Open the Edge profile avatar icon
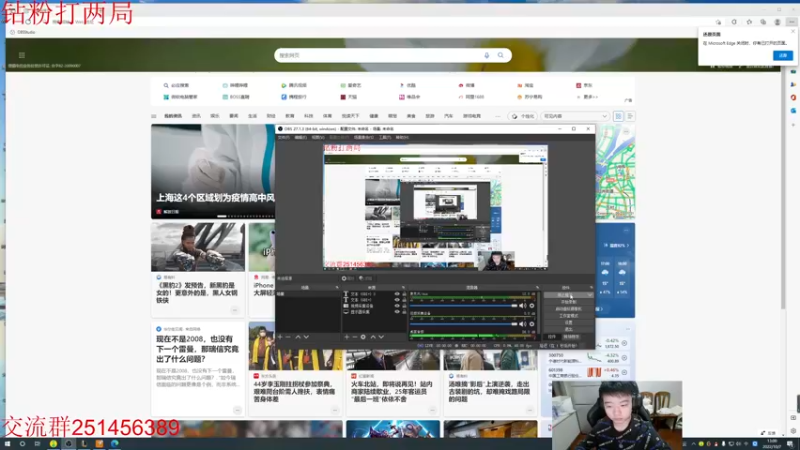This screenshot has width=800, height=450. pos(777,22)
